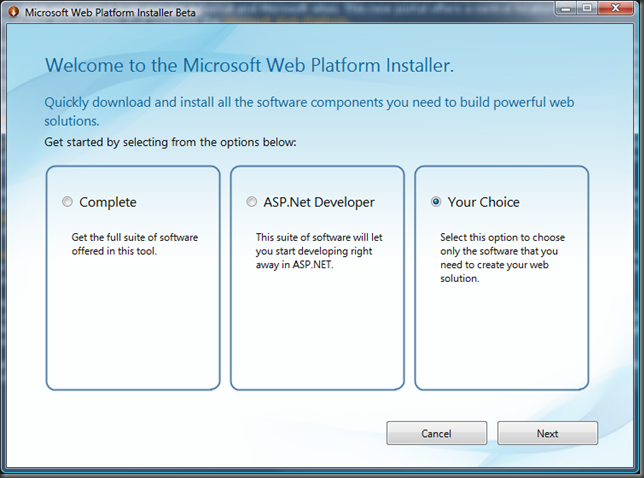Click the 'Select this option to choose' description
644x478 pixels.
pos(502,257)
